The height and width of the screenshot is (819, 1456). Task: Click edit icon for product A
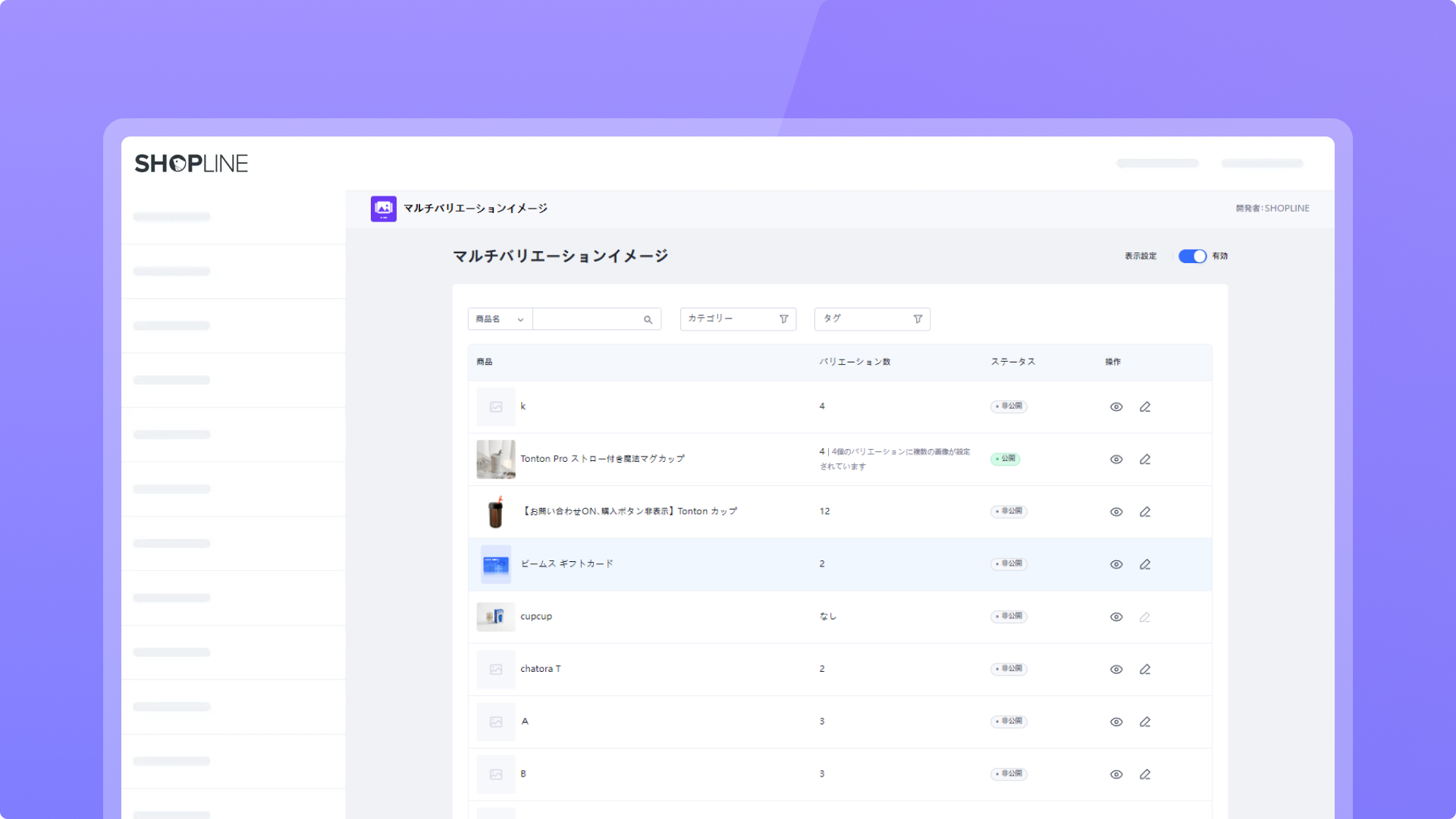(x=1145, y=722)
